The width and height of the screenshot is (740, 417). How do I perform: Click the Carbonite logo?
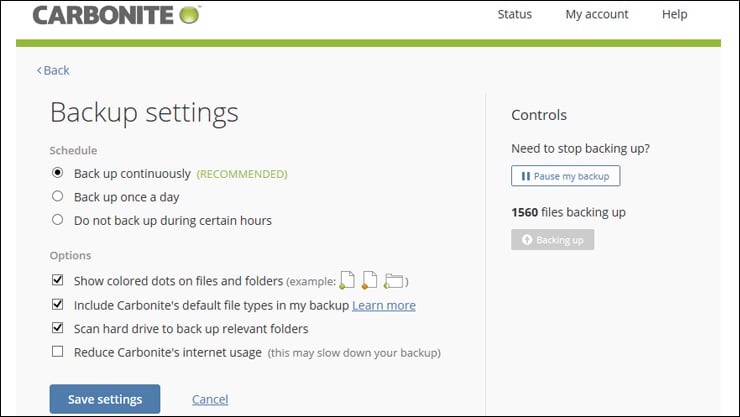pyautogui.click(x=117, y=15)
